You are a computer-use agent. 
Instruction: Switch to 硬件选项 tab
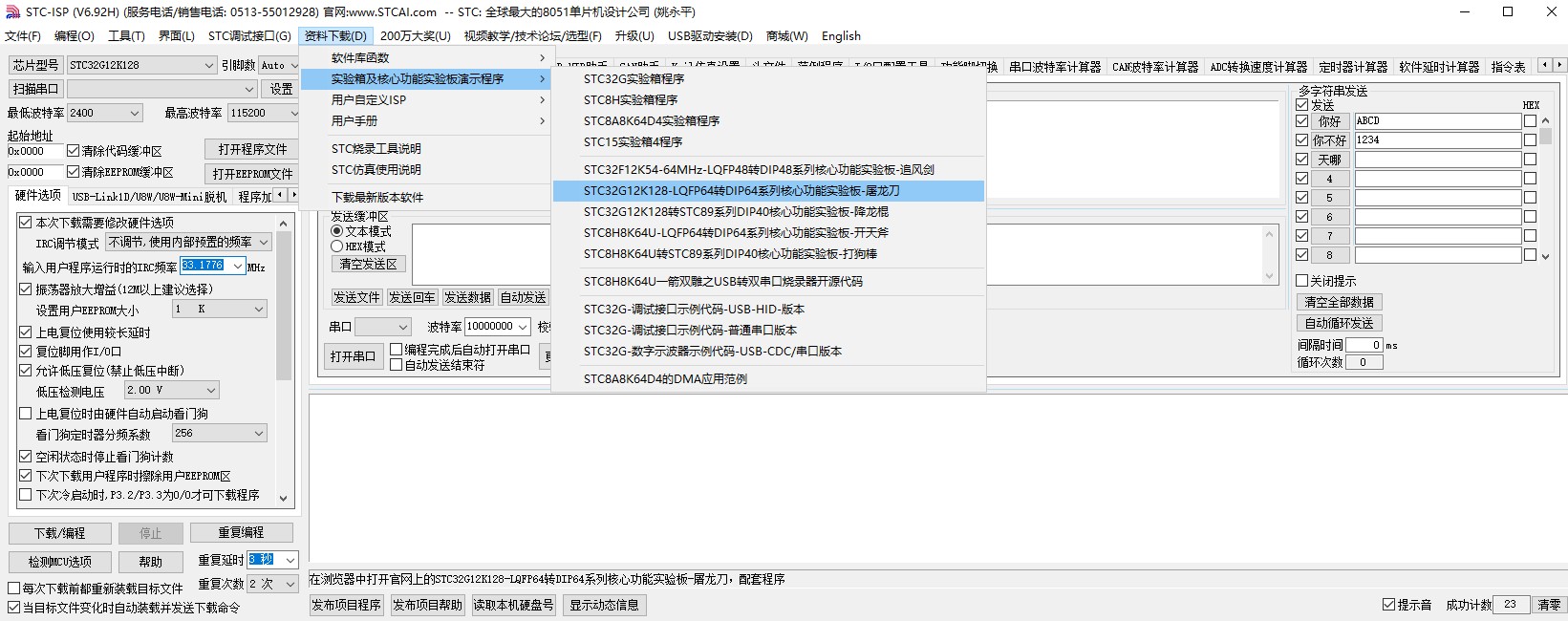(x=38, y=196)
